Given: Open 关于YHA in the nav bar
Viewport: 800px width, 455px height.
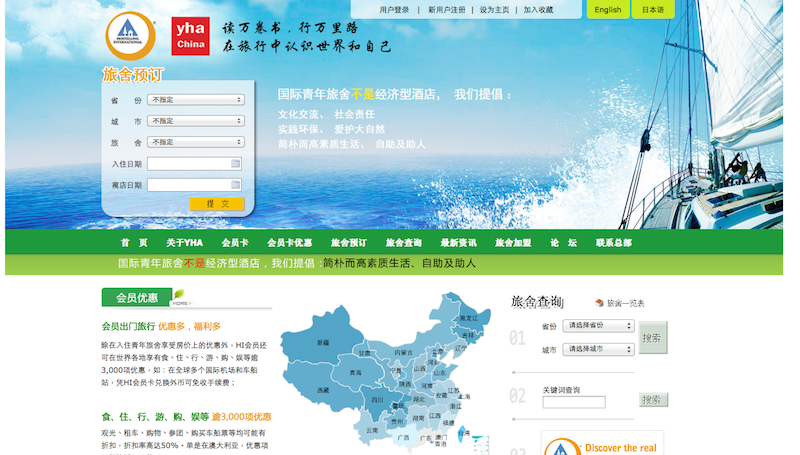Looking at the screenshot, I should click(184, 243).
